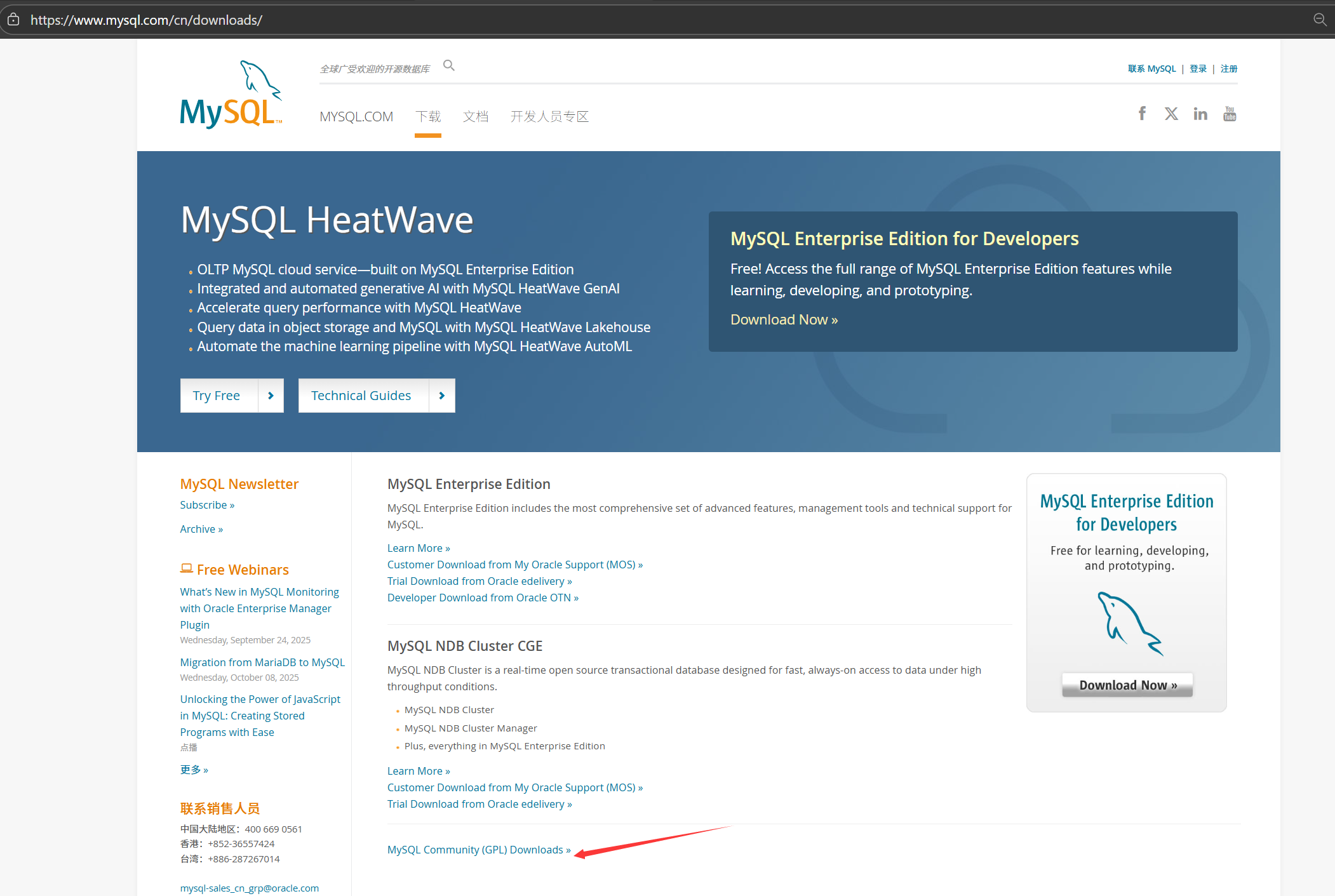Open MySQL LinkedIn icon

pos(1200,114)
